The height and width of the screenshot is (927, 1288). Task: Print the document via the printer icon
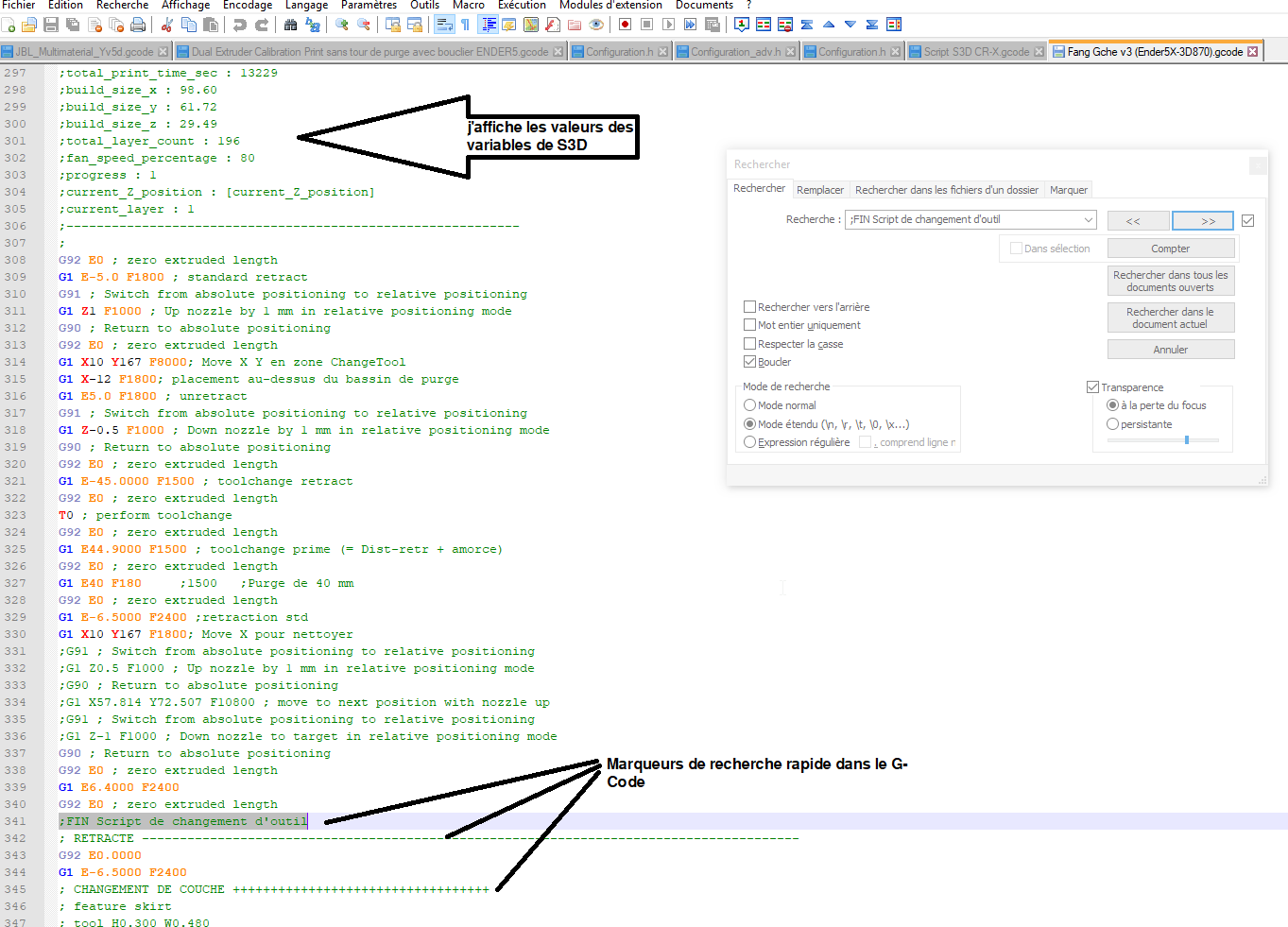(138, 25)
